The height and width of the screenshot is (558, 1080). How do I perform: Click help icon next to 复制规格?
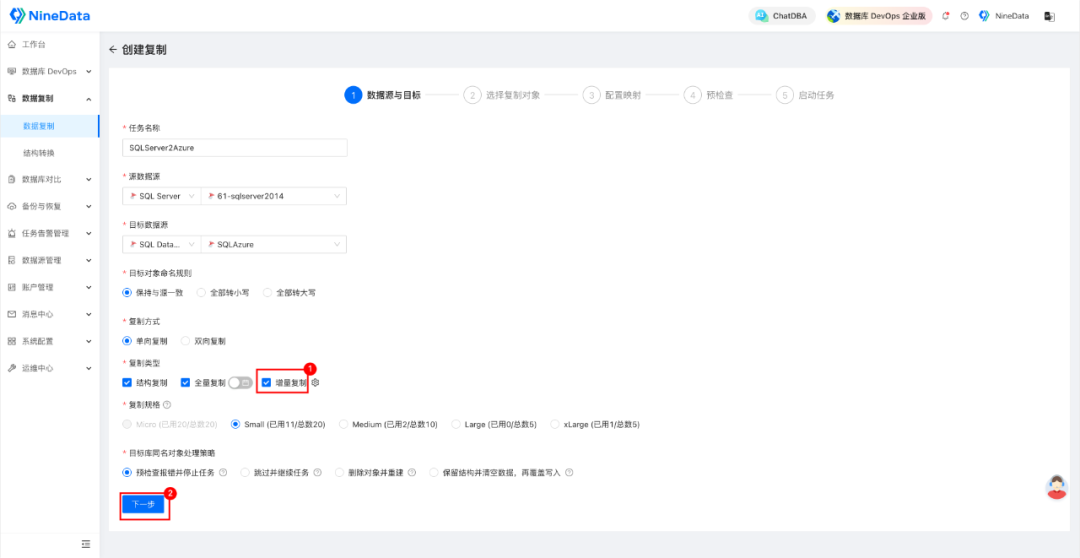[x=167, y=405]
